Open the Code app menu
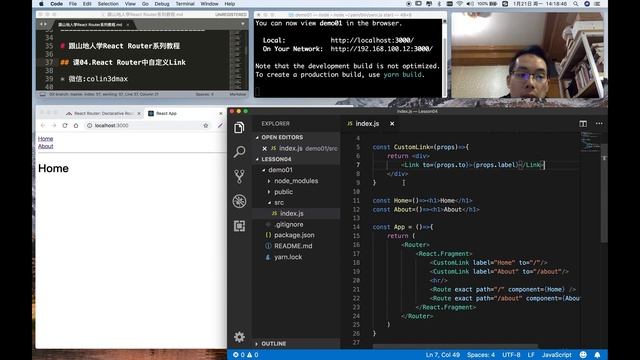640x360 pixels. tap(56, 4)
